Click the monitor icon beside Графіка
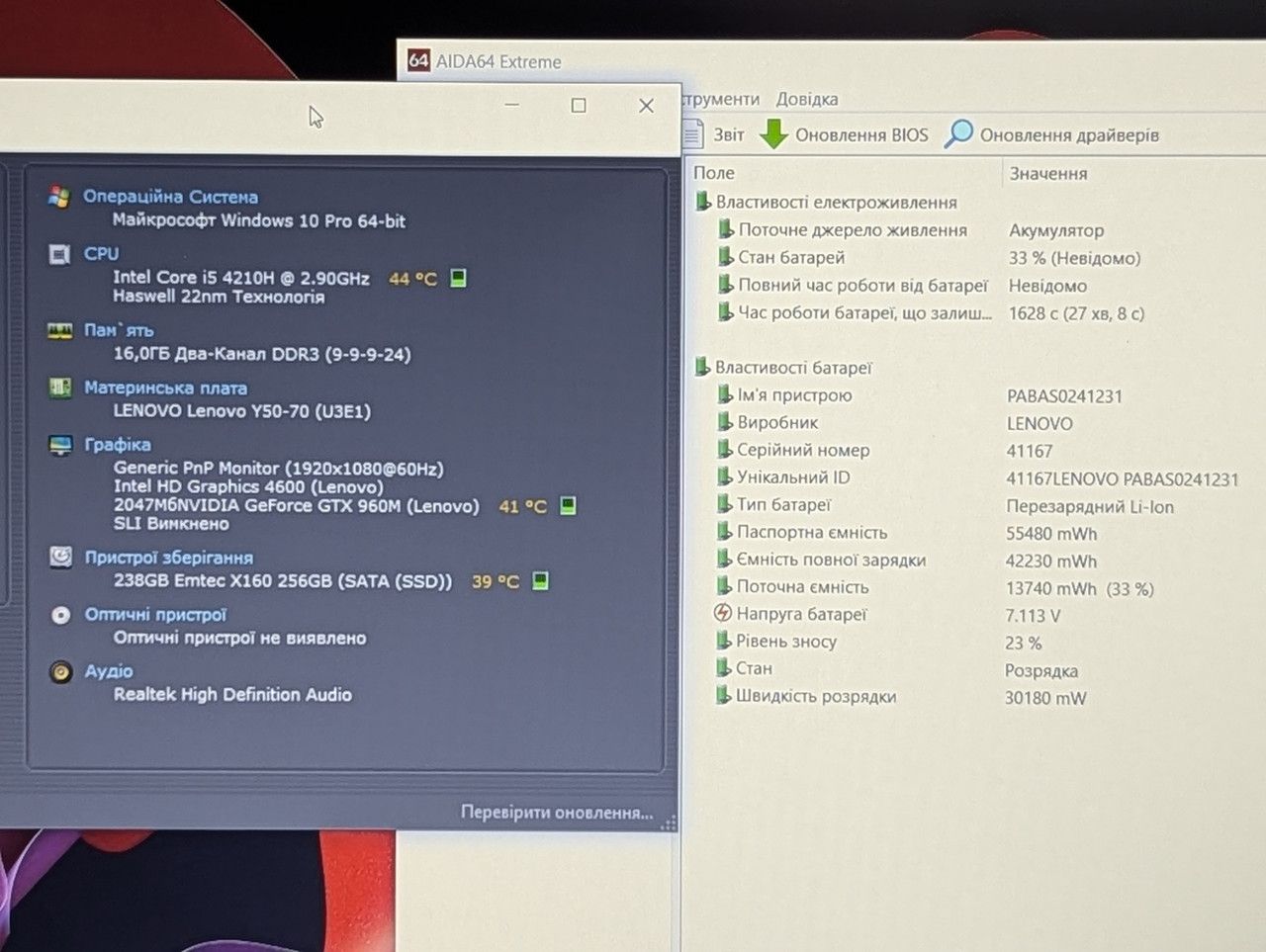1266x952 pixels. [61, 445]
